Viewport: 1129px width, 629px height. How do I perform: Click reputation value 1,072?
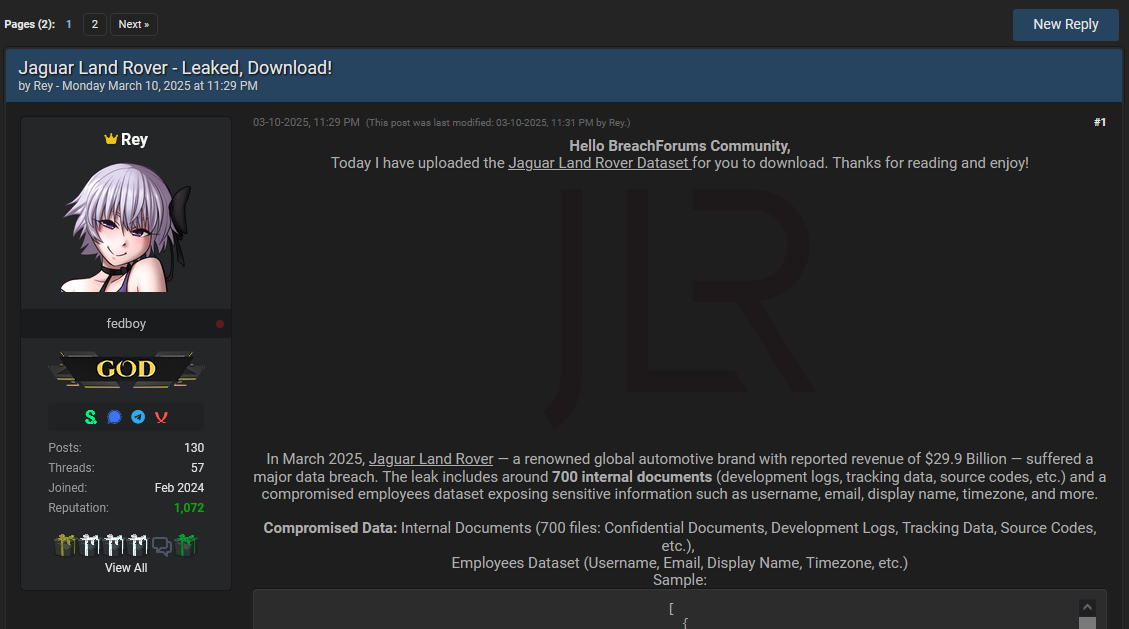189,508
